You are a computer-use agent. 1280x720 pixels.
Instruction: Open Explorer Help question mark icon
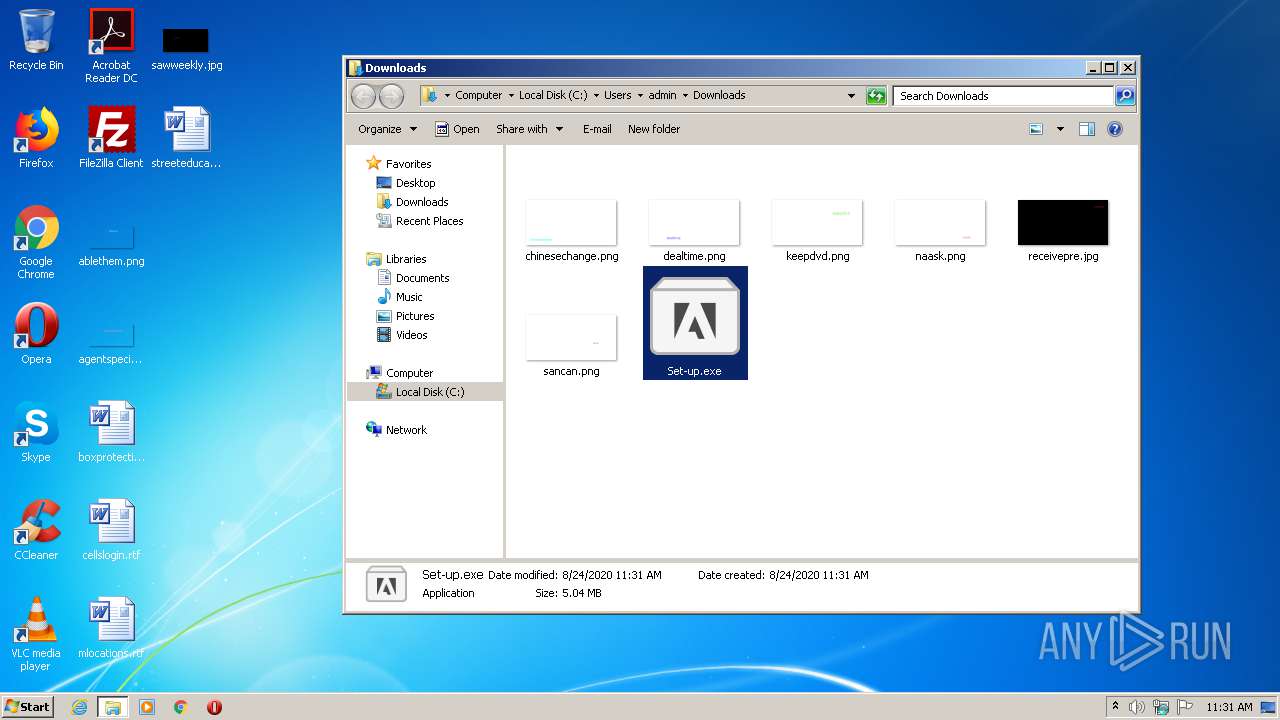(x=1115, y=129)
